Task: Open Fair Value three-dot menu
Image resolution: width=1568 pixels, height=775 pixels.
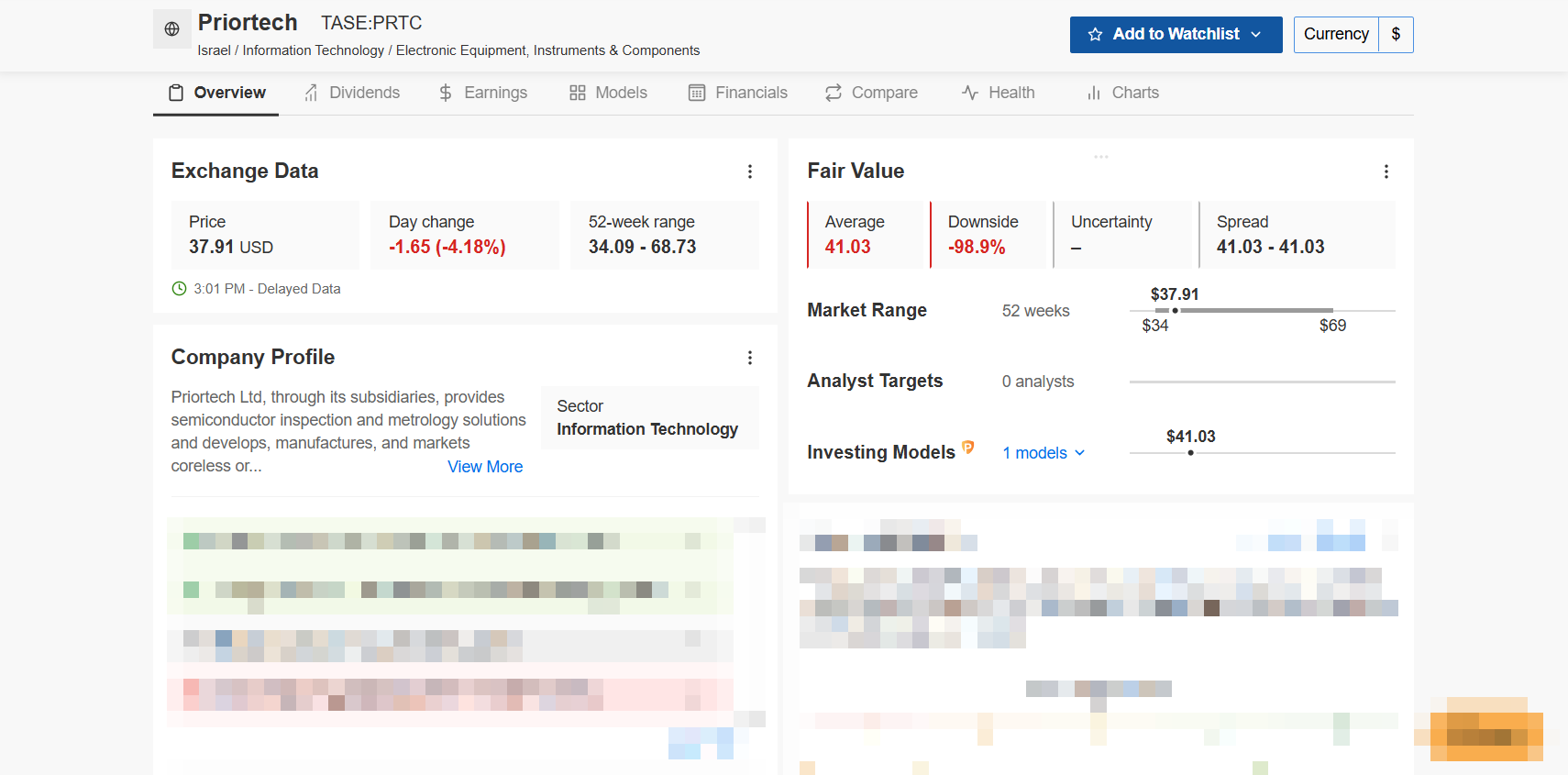Action: tap(1386, 172)
